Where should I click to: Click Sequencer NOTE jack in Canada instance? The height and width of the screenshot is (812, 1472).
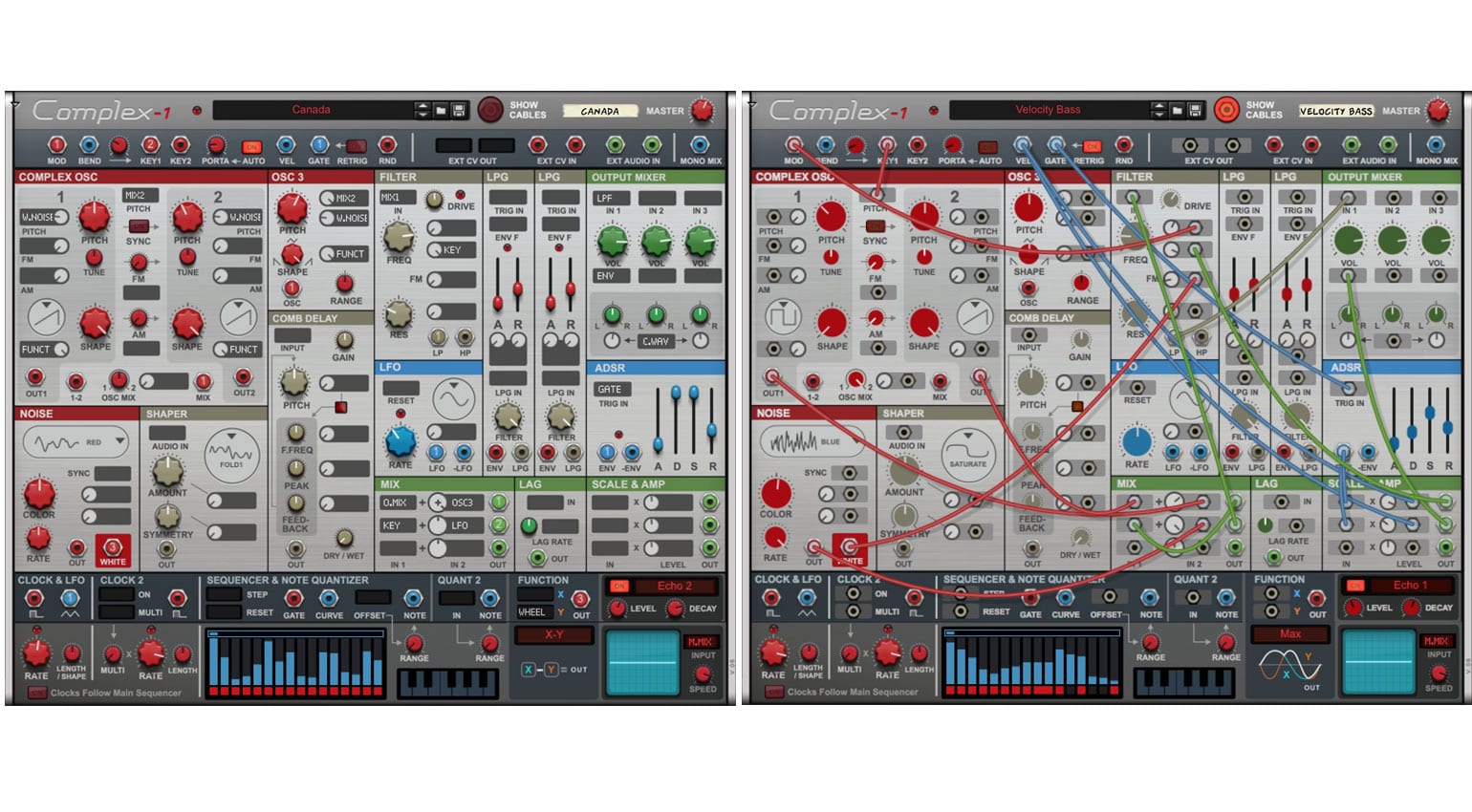click(x=414, y=599)
